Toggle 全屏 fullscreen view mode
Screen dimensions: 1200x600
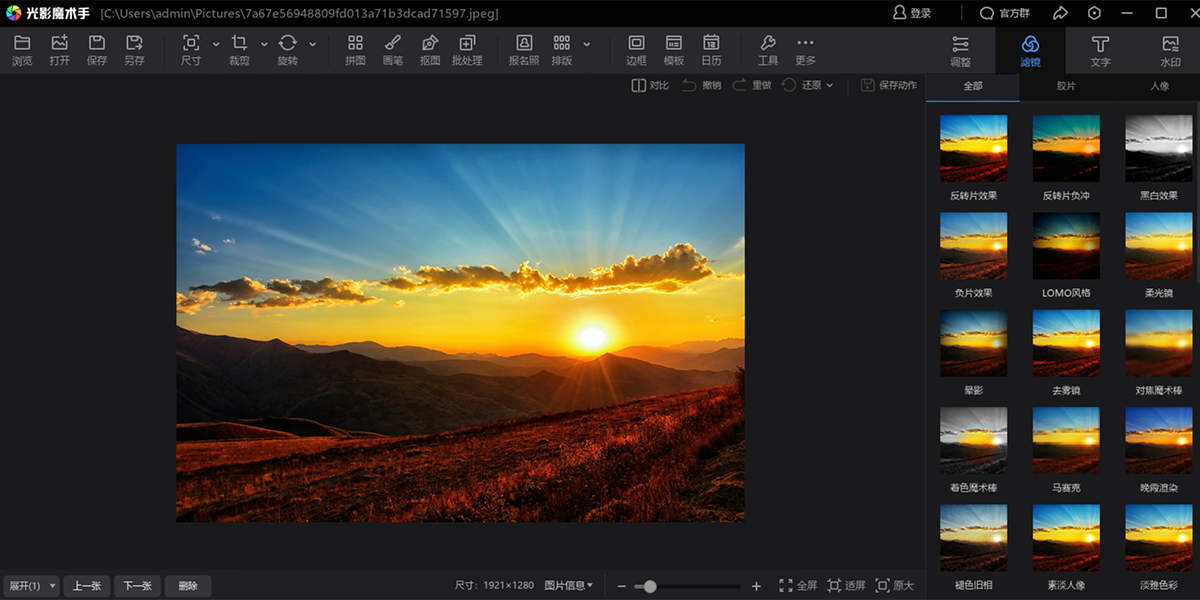click(x=798, y=586)
